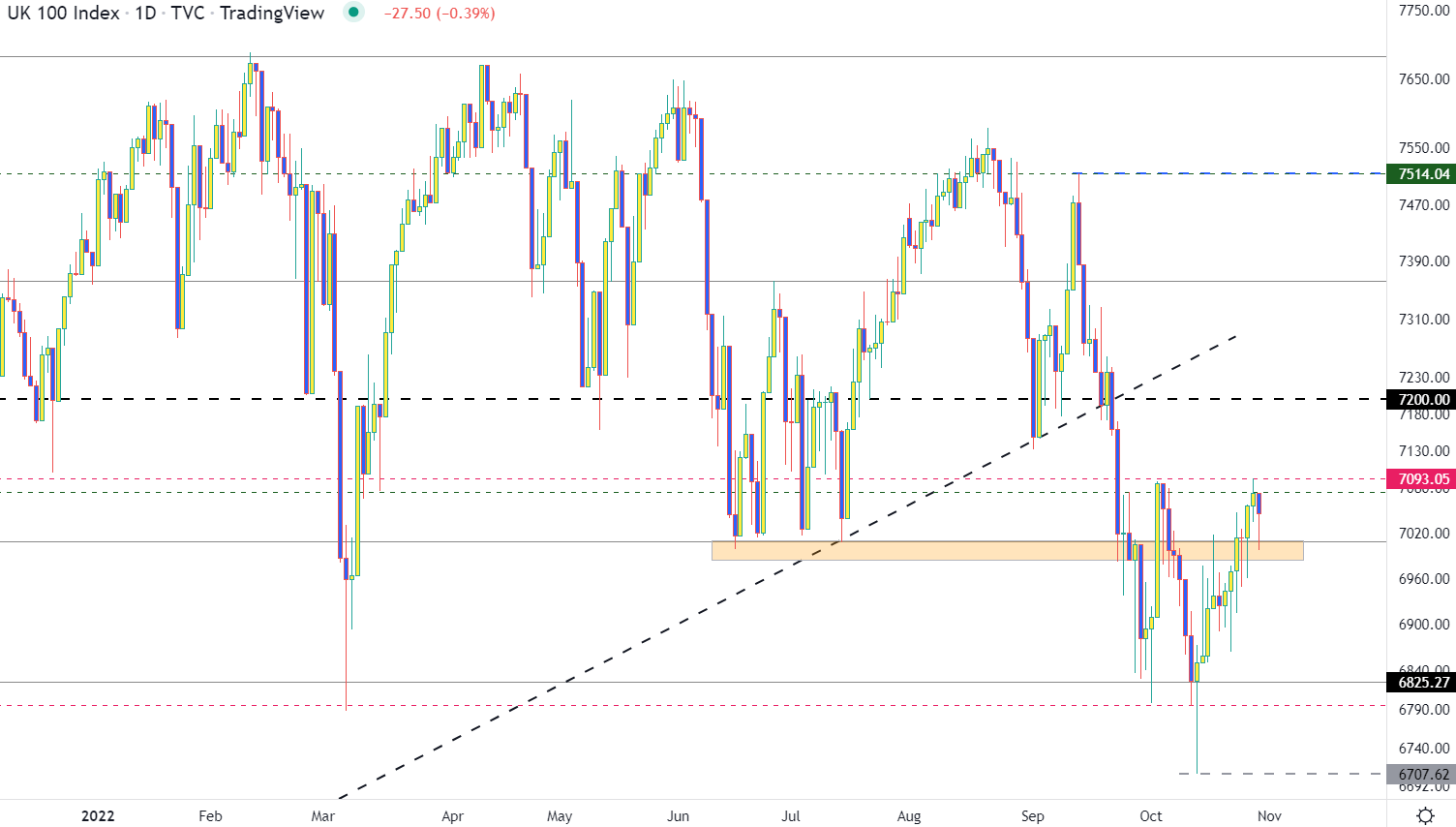Click the Oct label on time axis
The height and width of the screenshot is (827, 1456).
[x=1151, y=815]
